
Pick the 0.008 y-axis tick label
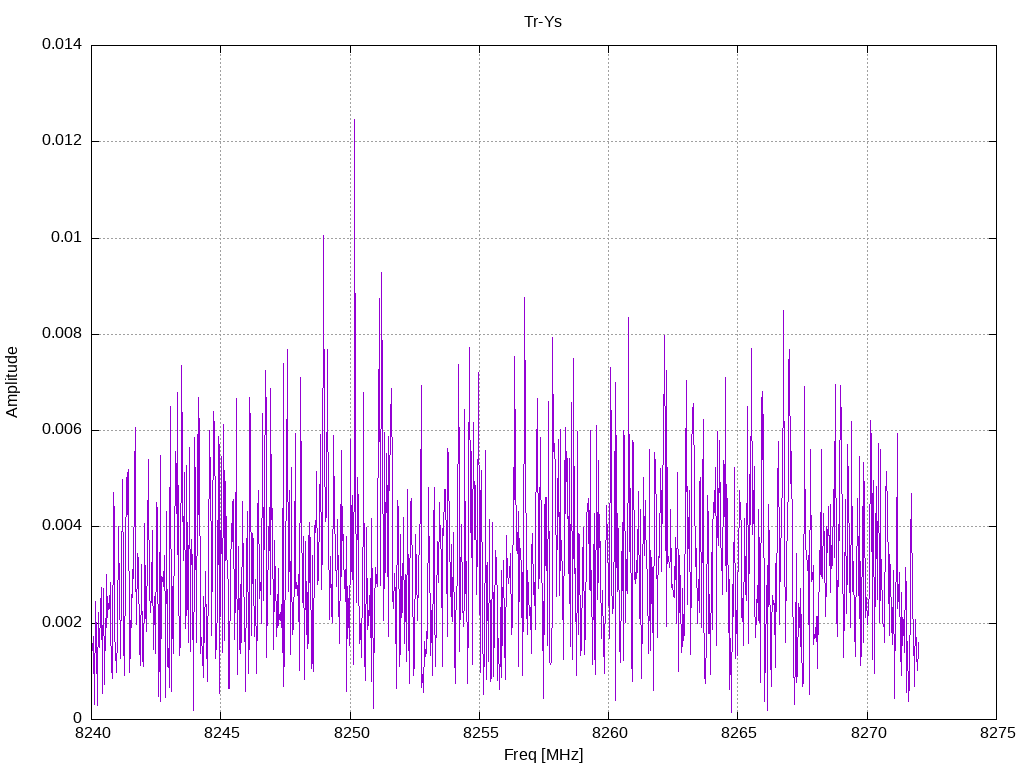(x=62, y=333)
